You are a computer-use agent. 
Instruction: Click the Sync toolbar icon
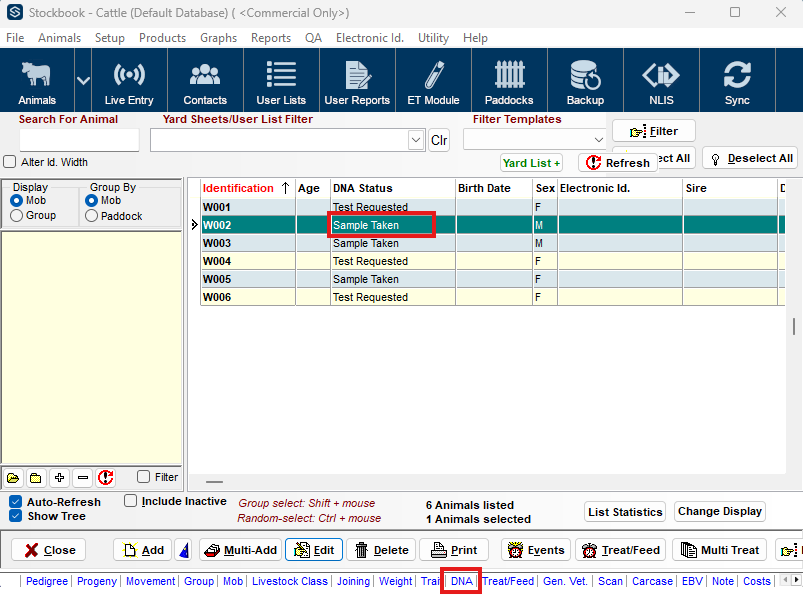coord(737,81)
